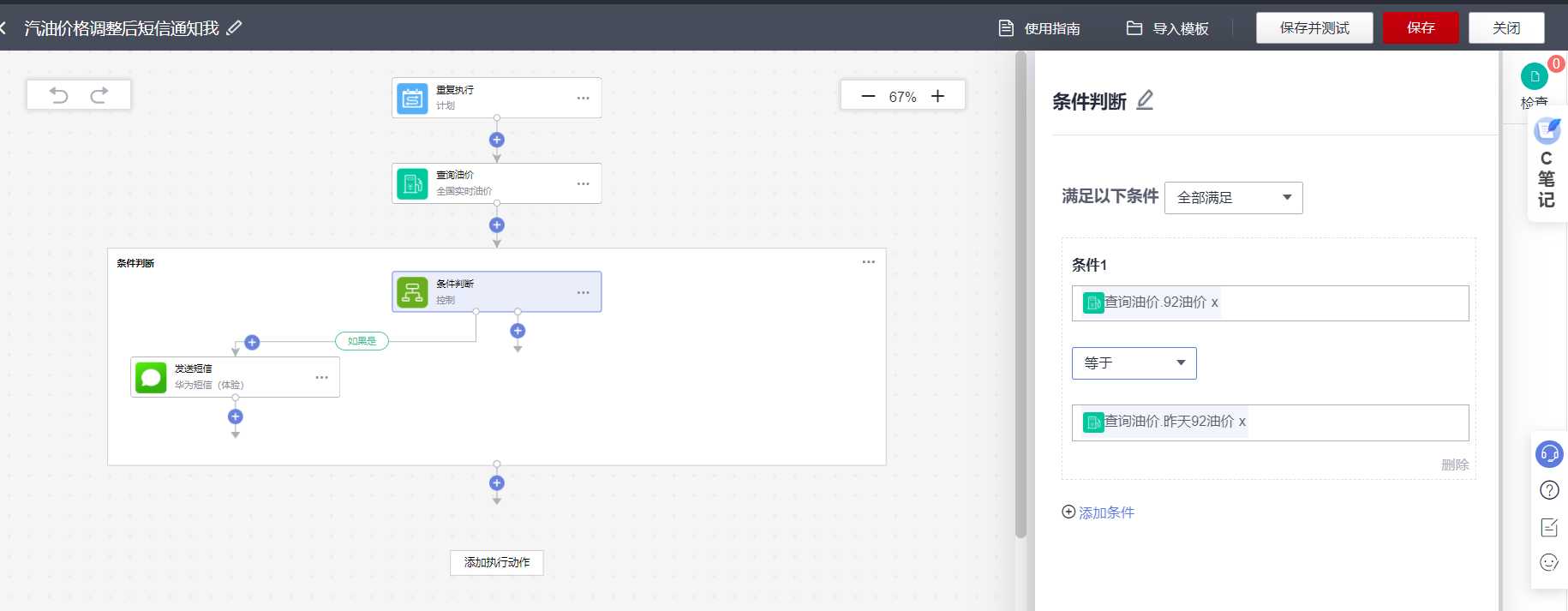Add step on the 如果是 branch
The image size is (1568, 611).
(252, 342)
